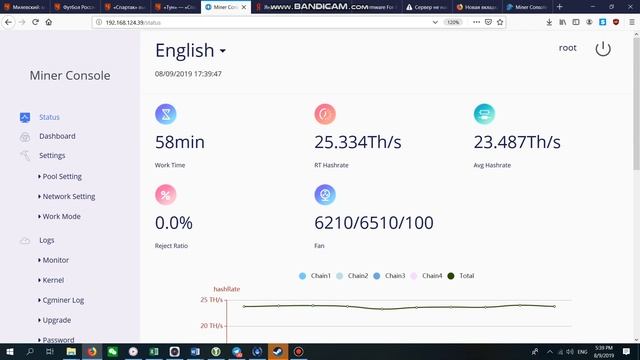Image resolution: width=640 pixels, height=360 pixels.
Task: Click the Fan round icon
Action: coord(325,195)
